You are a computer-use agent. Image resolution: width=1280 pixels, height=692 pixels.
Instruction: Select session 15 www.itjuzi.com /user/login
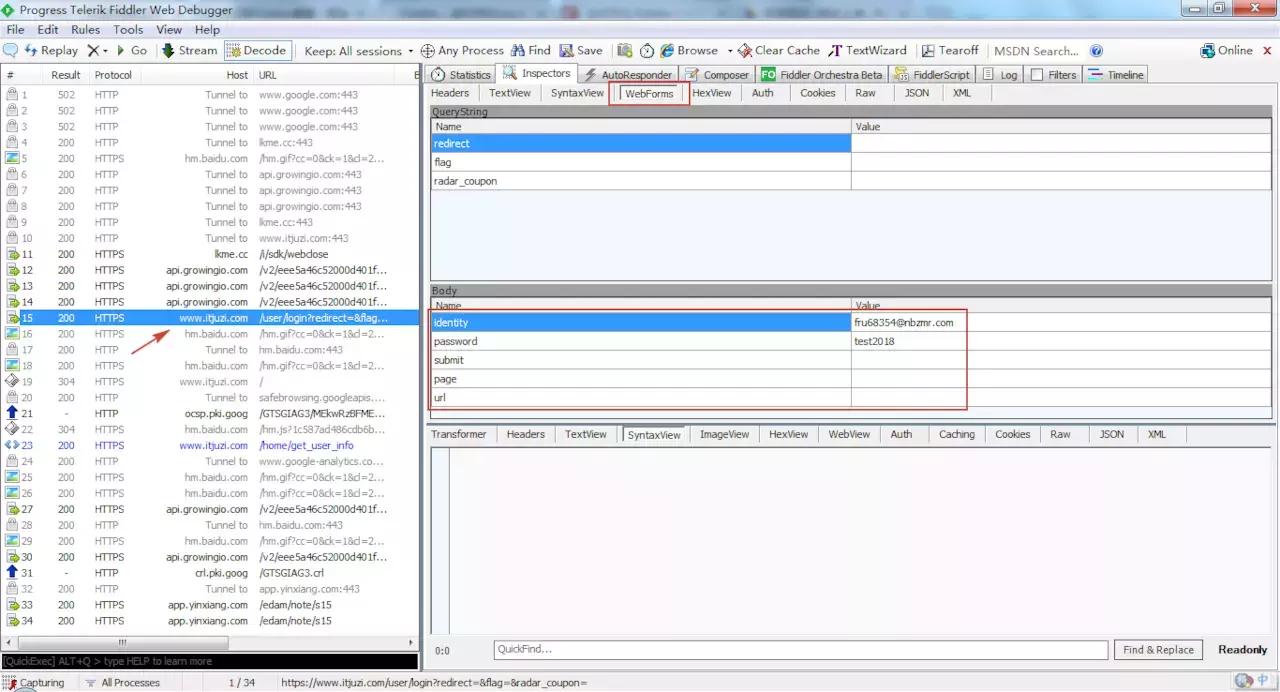coord(209,318)
